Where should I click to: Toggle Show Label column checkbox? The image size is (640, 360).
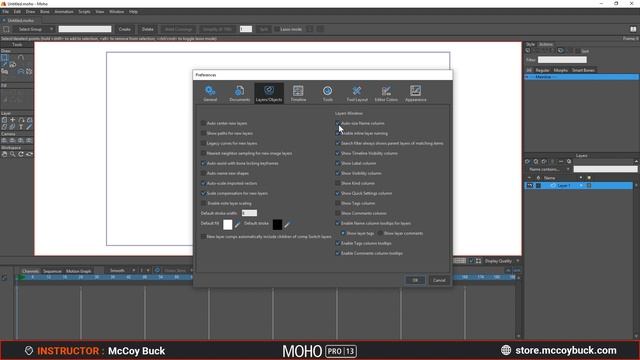click(338, 163)
